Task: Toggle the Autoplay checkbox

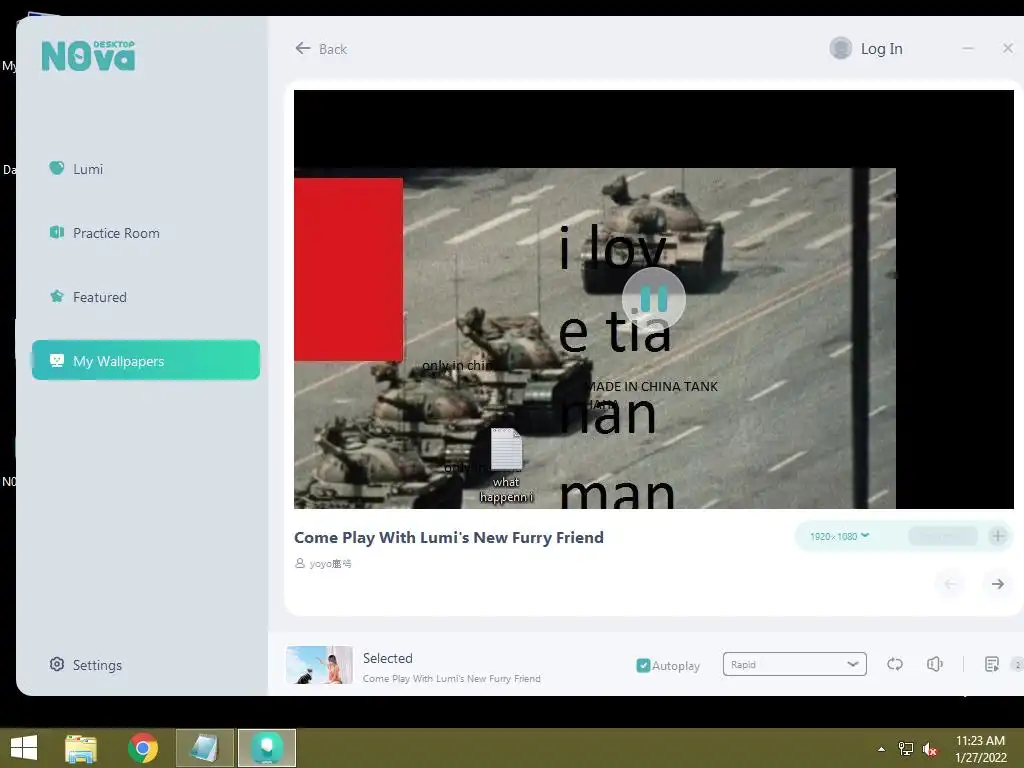Action: click(643, 665)
